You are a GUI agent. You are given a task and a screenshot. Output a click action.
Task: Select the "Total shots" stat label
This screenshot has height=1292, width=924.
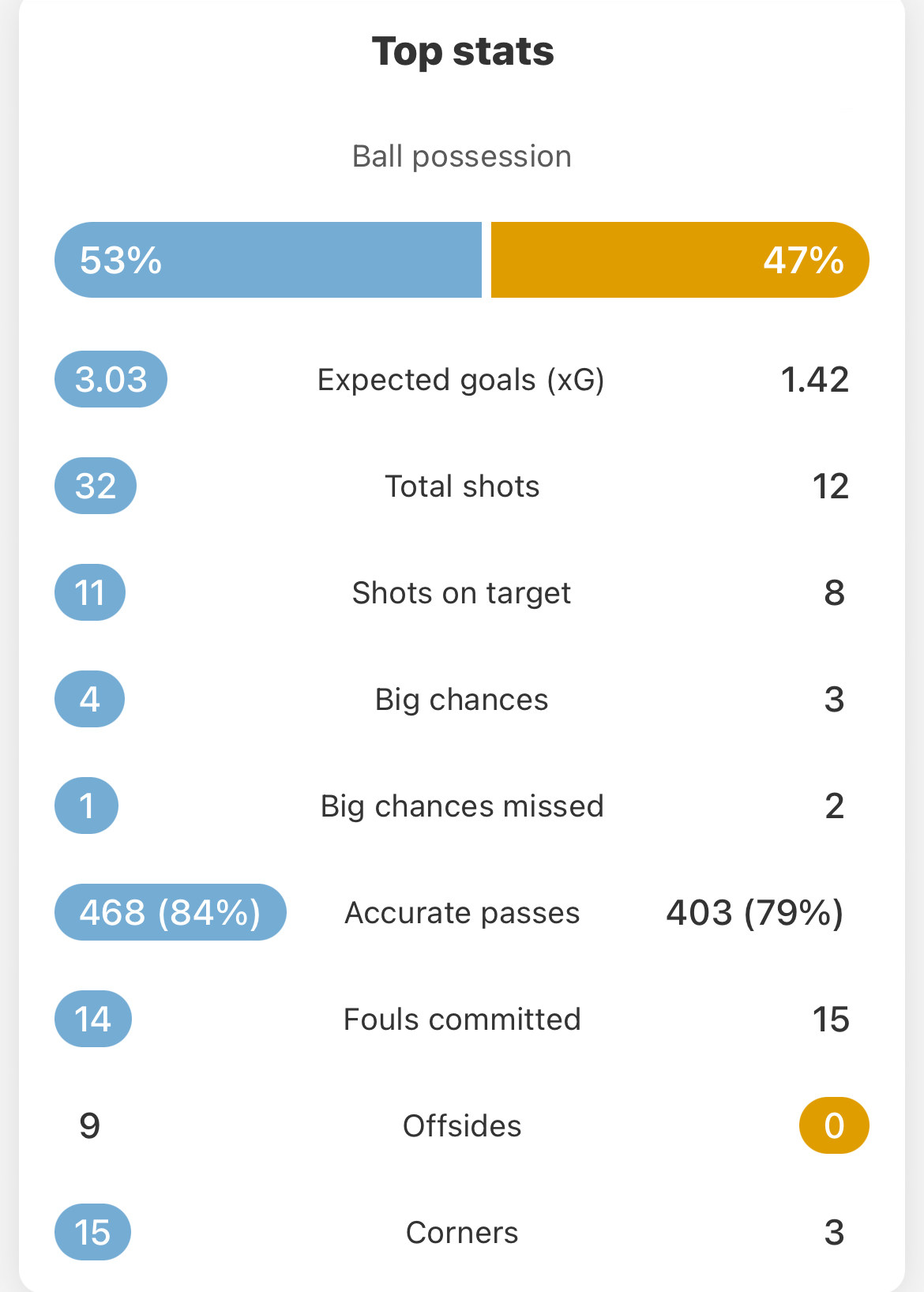(x=462, y=486)
